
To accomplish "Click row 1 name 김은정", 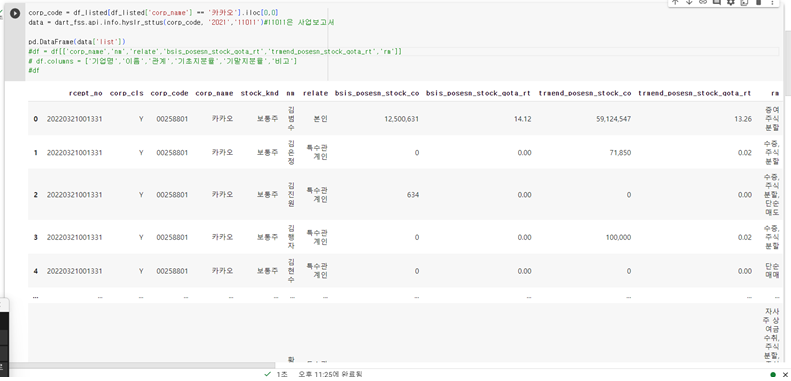I will 291,152.
